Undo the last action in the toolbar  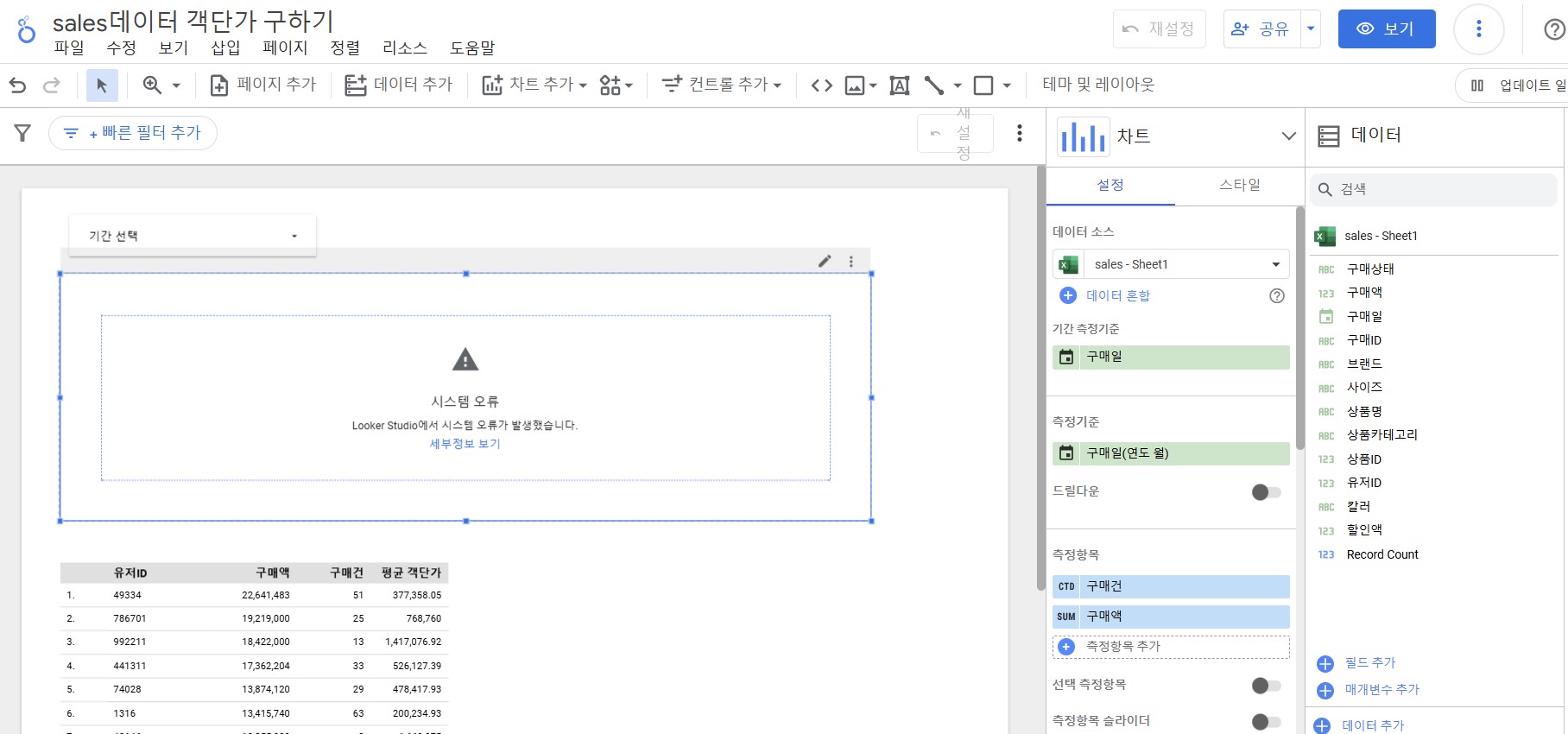[x=17, y=85]
